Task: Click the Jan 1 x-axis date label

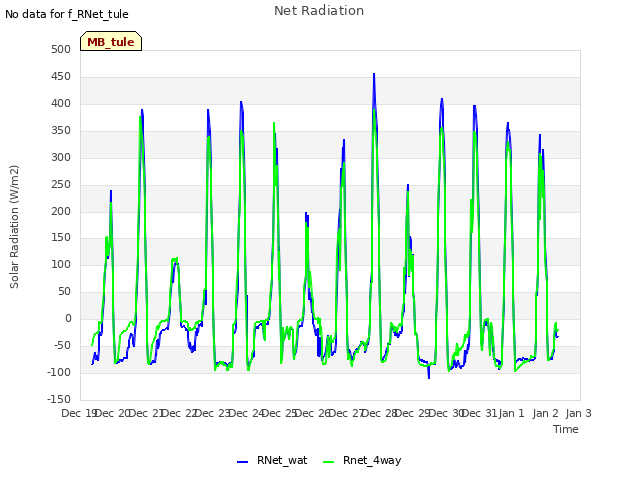Action: click(511, 413)
